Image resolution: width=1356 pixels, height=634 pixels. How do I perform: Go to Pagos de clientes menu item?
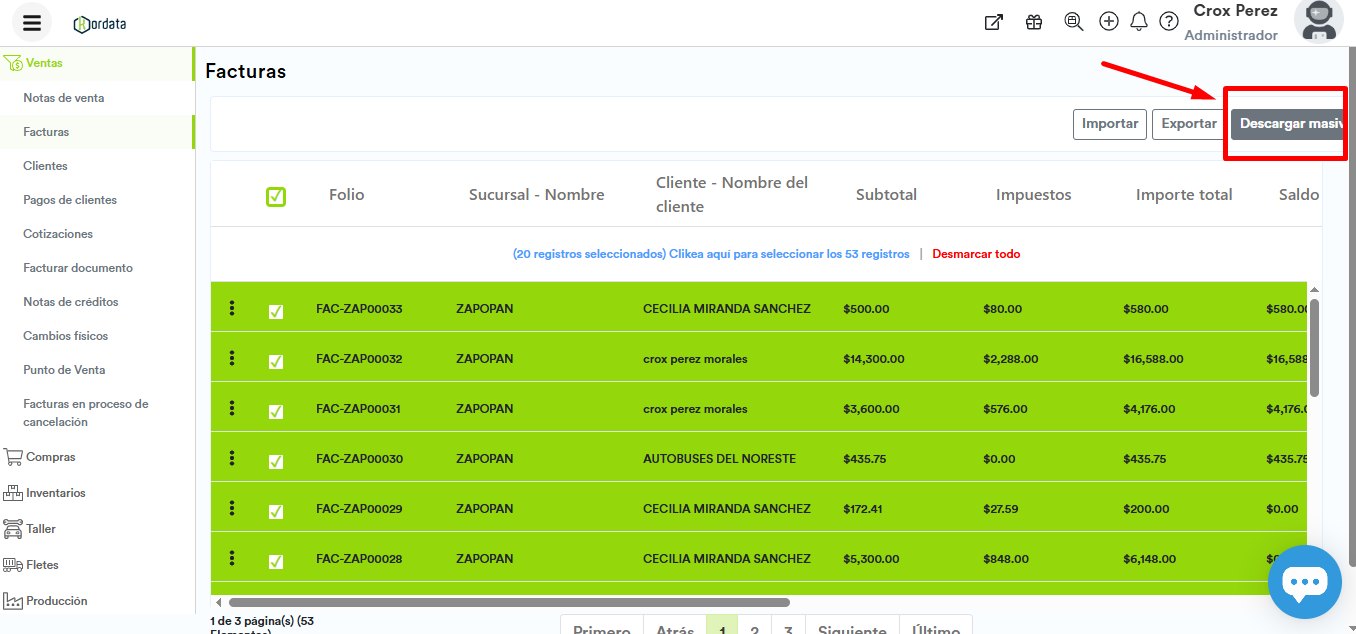point(70,200)
